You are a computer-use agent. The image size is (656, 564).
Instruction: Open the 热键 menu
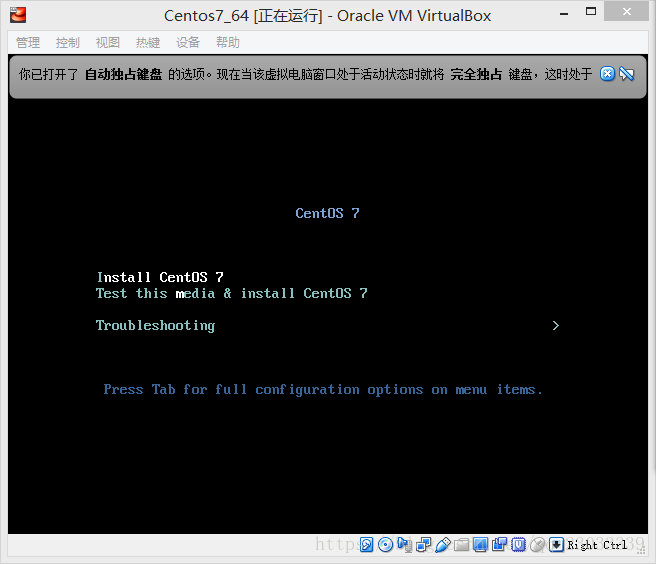tap(148, 42)
